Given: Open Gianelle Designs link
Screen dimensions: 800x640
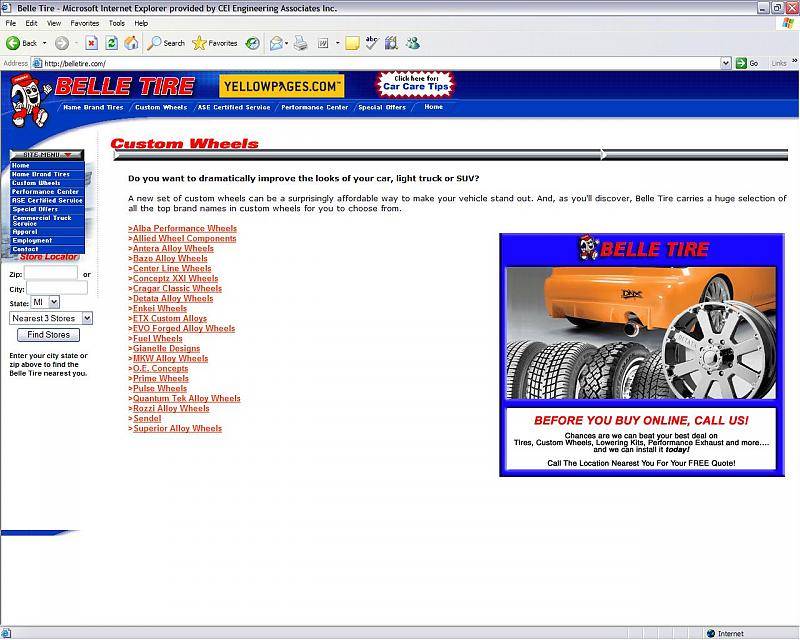Looking at the screenshot, I should coord(166,348).
